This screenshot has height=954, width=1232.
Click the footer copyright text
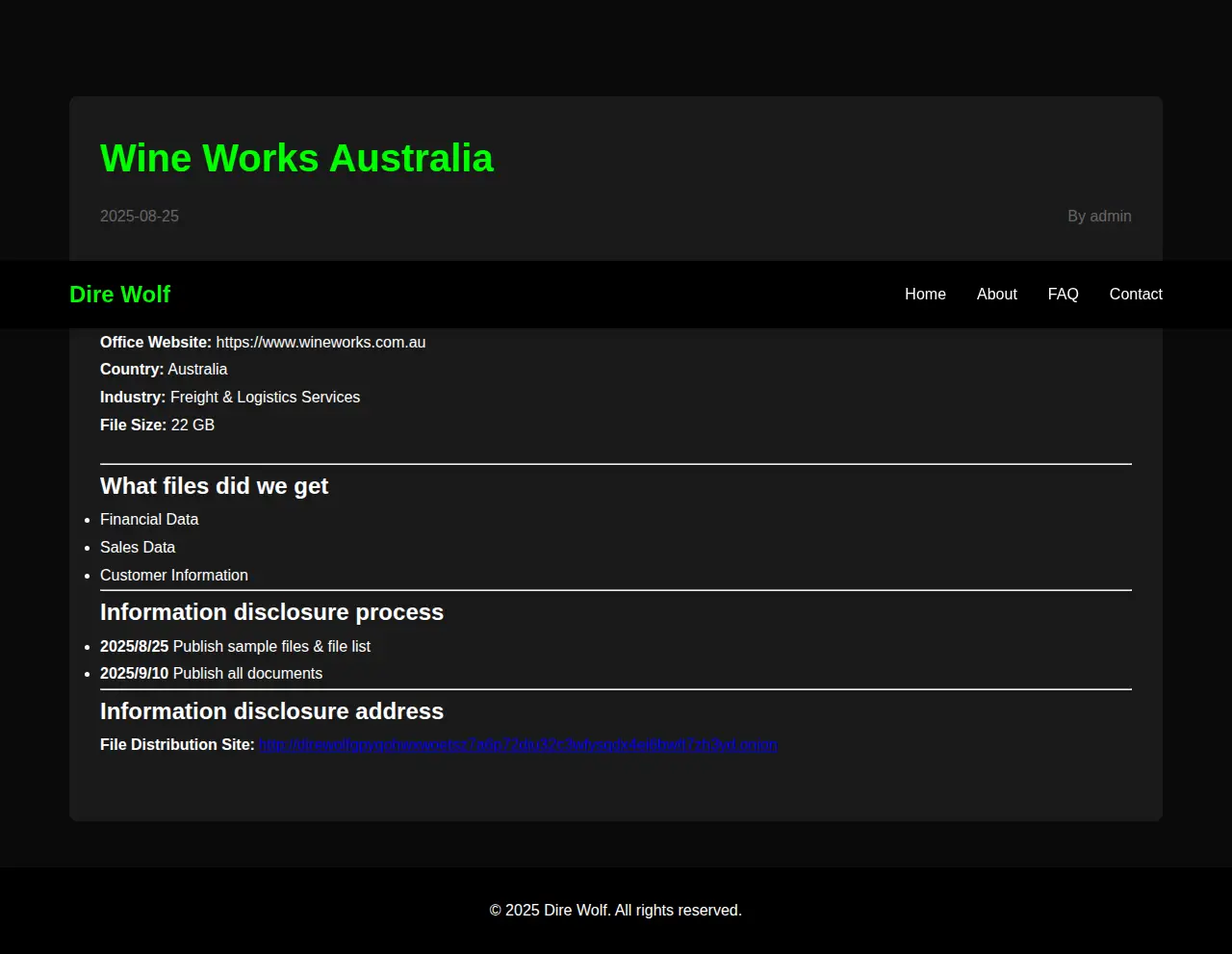coord(615,911)
